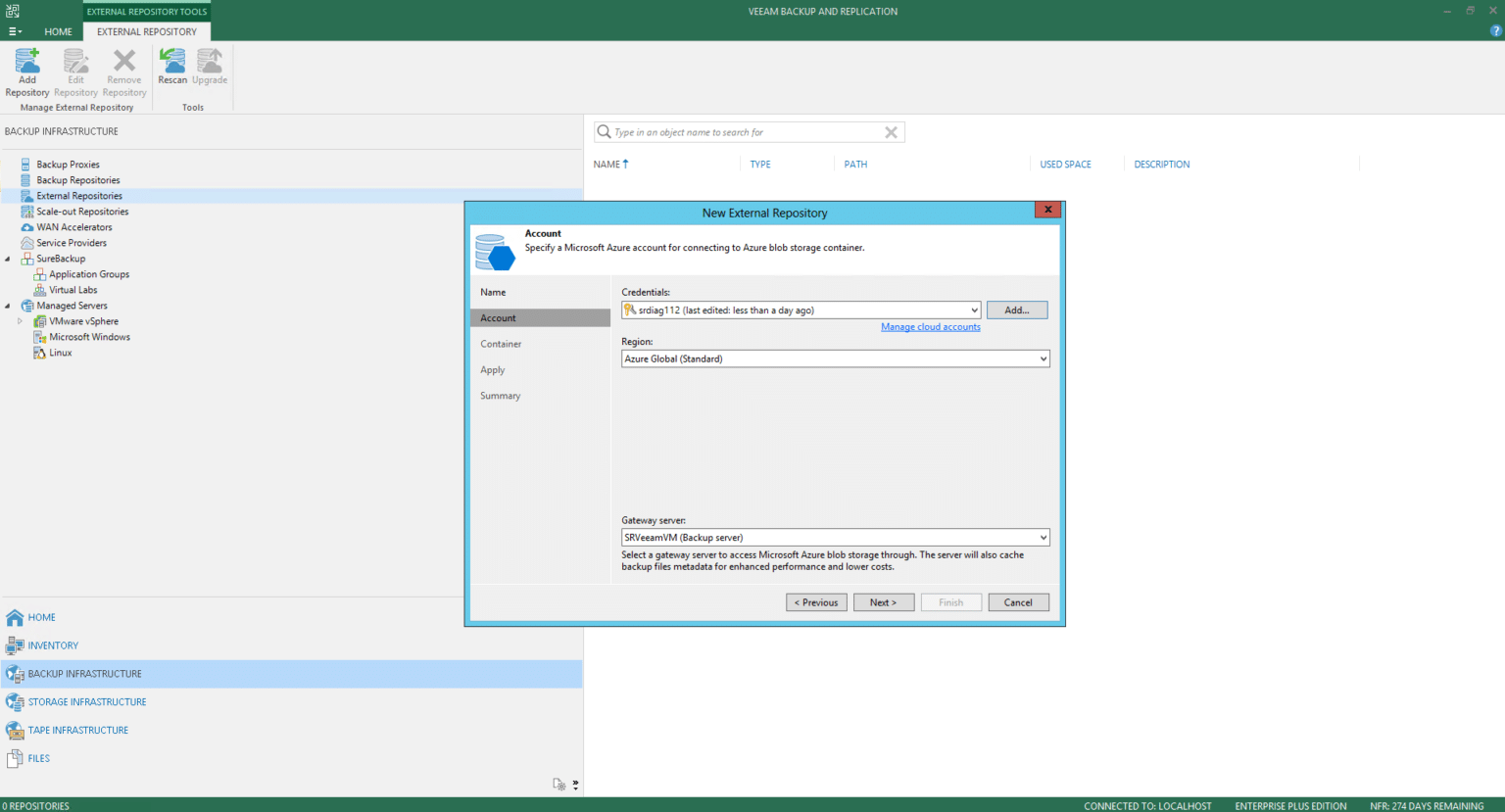This screenshot has width=1505, height=812.
Task: Click the Rescan tool icon
Action: pyautogui.click(x=172, y=67)
